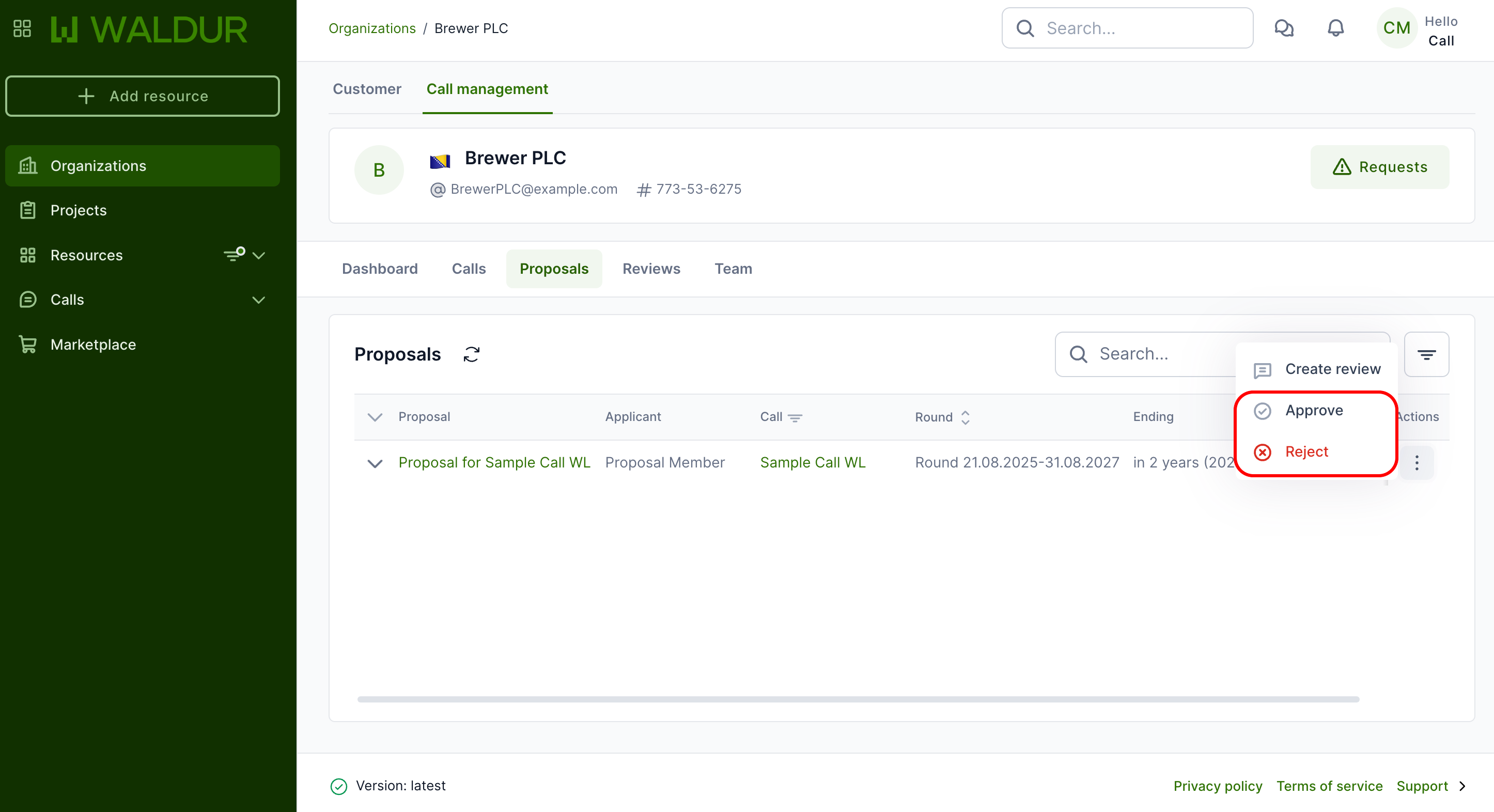Image resolution: width=1494 pixels, height=812 pixels.
Task: Open the Sample Call WL link
Action: 812,462
